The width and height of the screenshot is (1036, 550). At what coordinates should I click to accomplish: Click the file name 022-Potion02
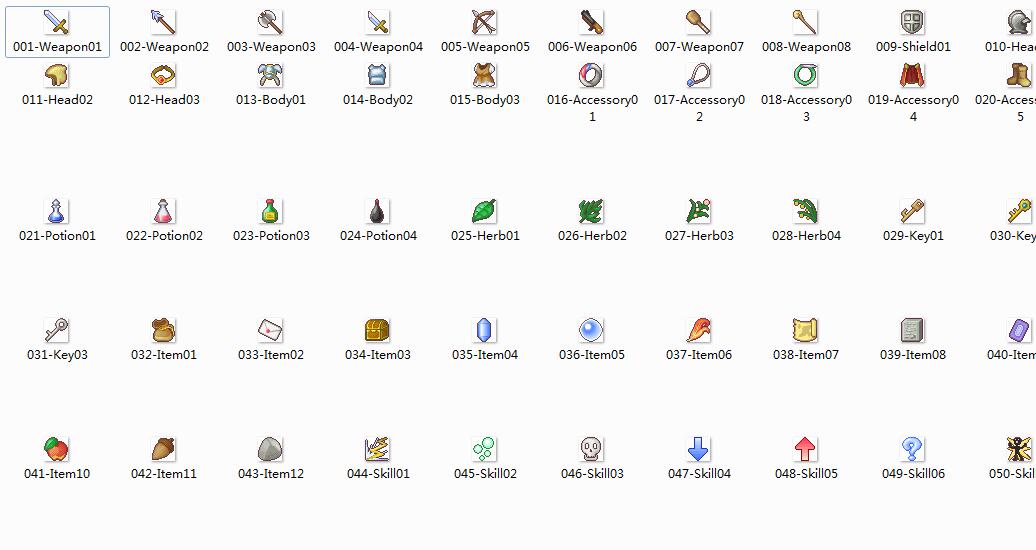[164, 236]
